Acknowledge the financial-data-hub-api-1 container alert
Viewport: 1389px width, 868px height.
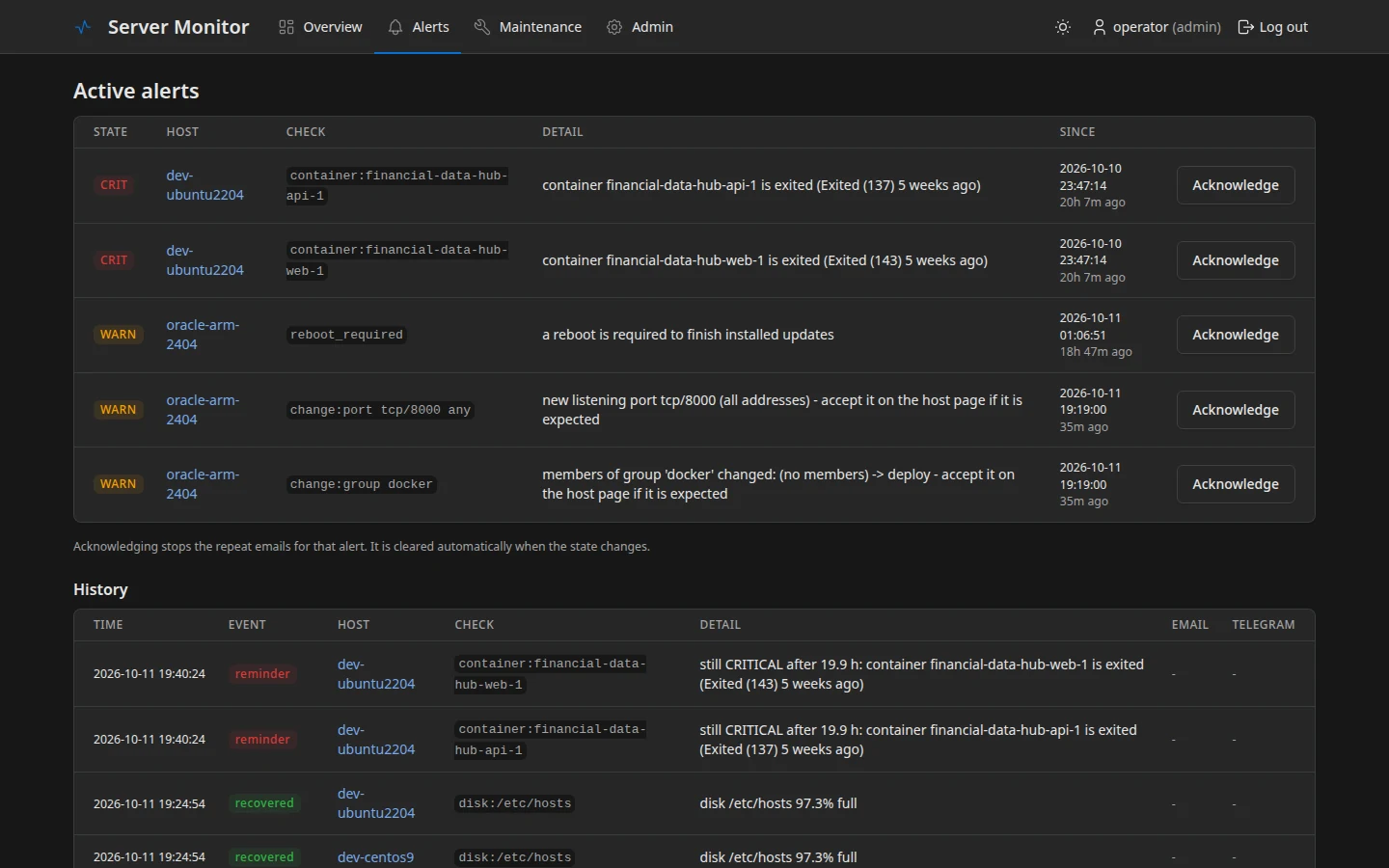(1236, 185)
